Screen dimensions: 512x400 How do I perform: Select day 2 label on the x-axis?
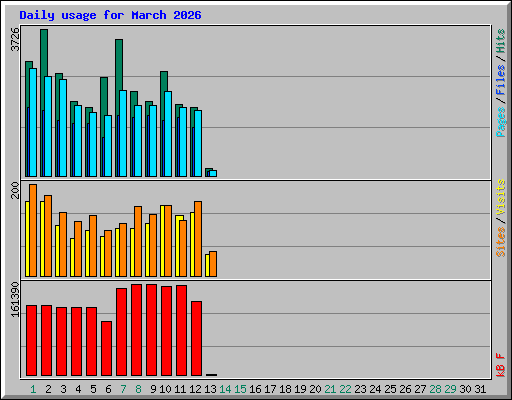48,389
